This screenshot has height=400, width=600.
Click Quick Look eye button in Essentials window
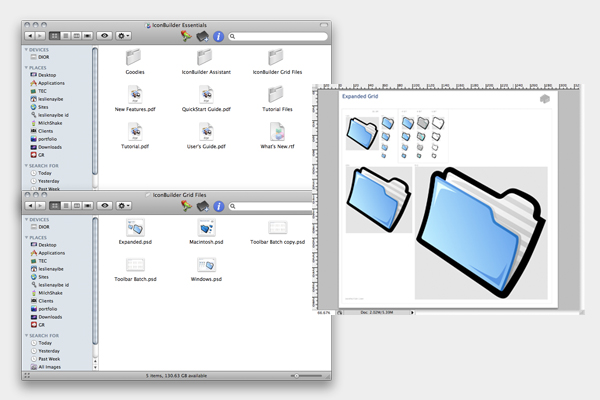click(x=104, y=36)
